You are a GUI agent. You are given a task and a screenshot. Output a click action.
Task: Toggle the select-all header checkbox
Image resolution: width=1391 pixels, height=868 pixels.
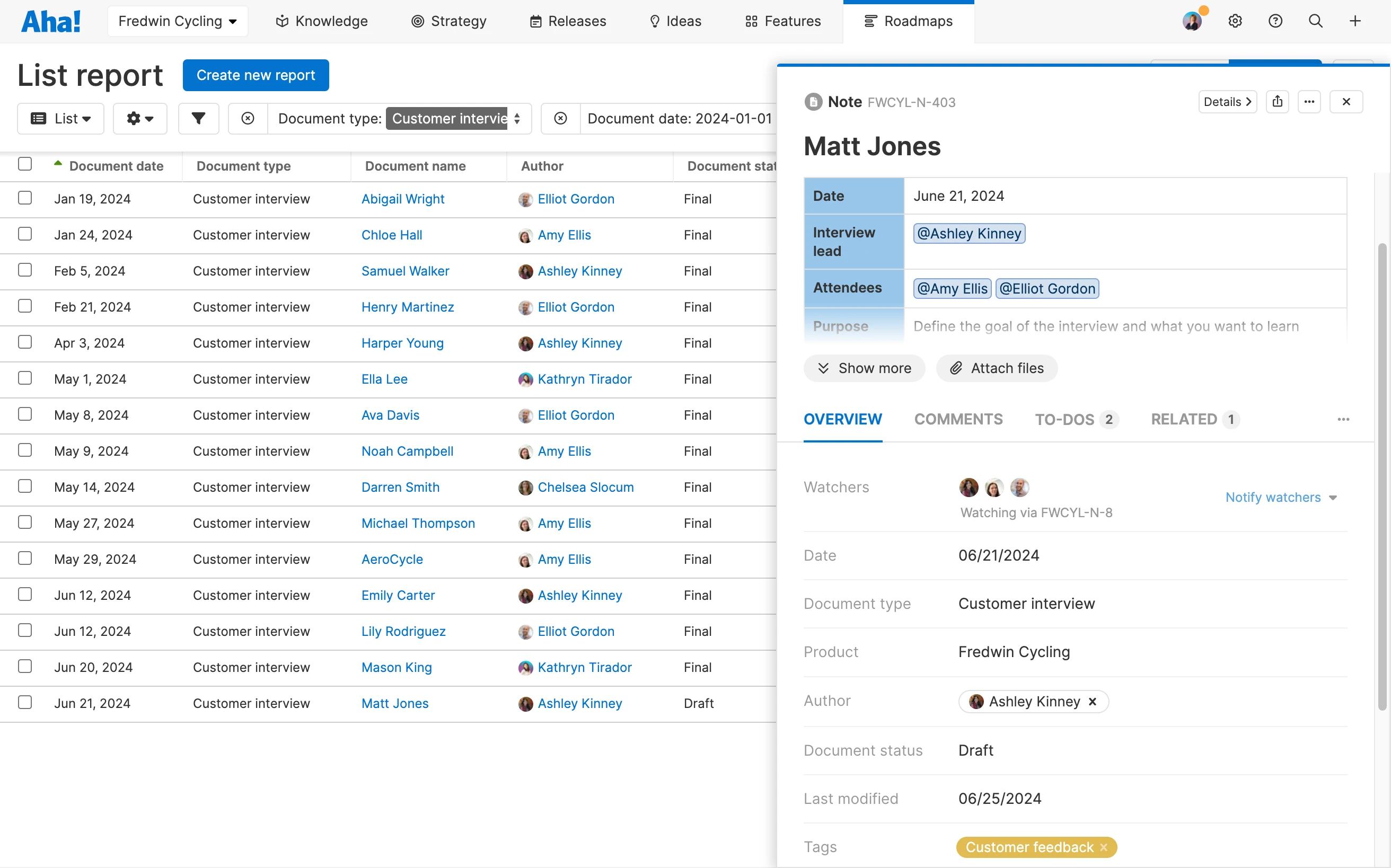point(25,164)
